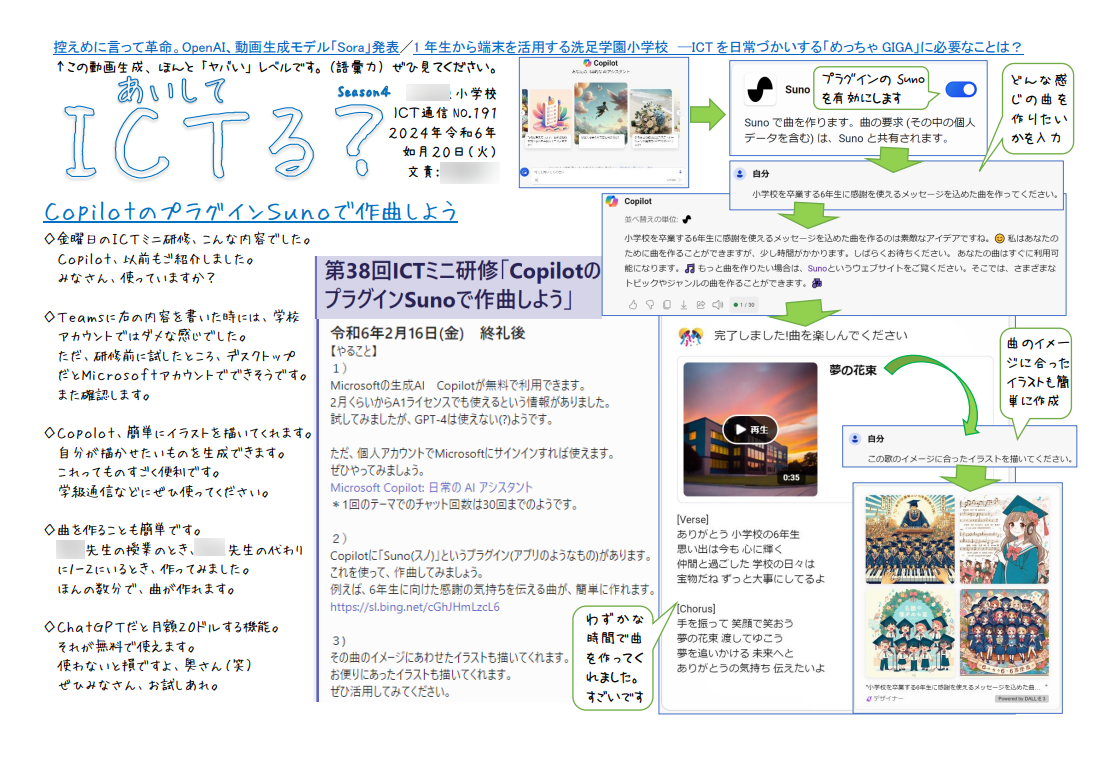Viewport: 1116px width, 758px height.
Task: Click the Powered by DALL·E 3 badge
Action: [x=1021, y=699]
